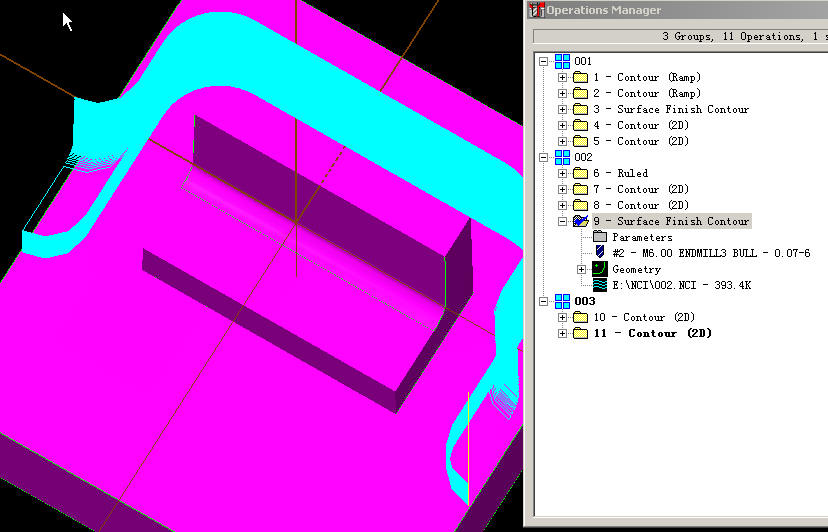The width and height of the screenshot is (828, 532).
Task: Click folder icon of operation 2 Contour (Ramp)
Action: 580,94
